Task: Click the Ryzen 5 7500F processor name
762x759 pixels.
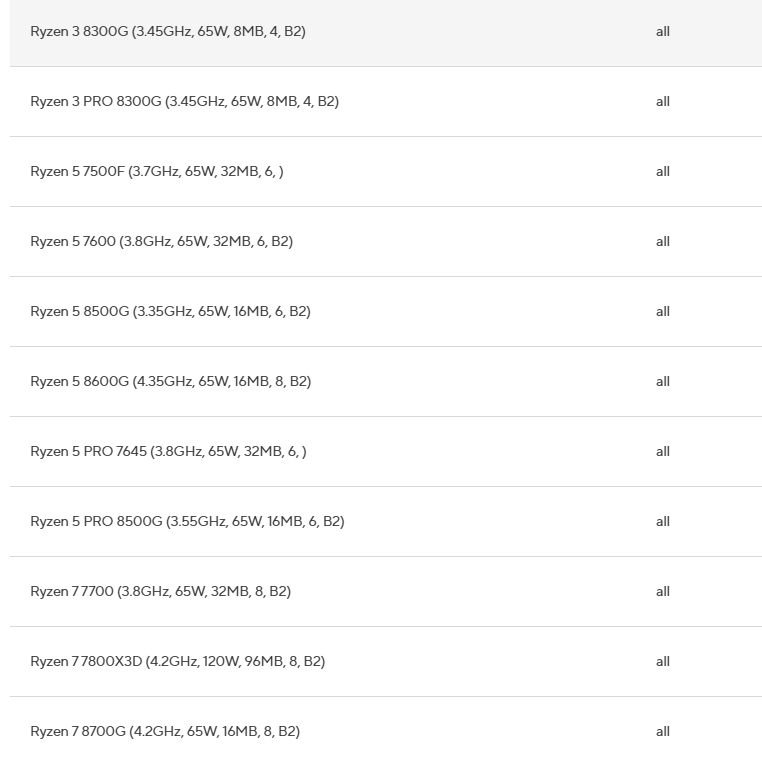Action: pyautogui.click(x=157, y=171)
